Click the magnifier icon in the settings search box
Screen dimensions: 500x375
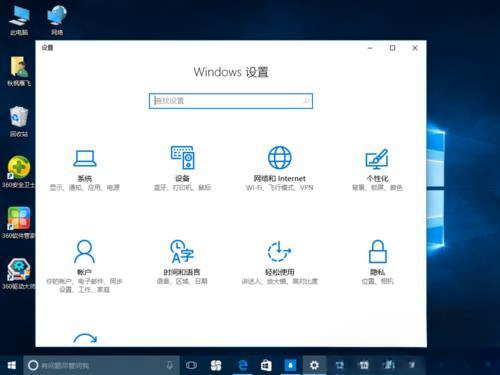tap(306, 100)
